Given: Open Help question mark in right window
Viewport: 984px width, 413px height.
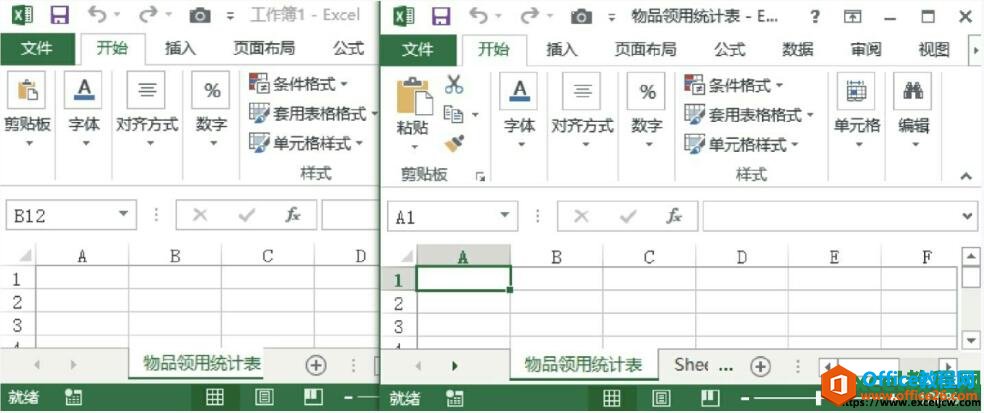Looking at the screenshot, I should click(815, 17).
